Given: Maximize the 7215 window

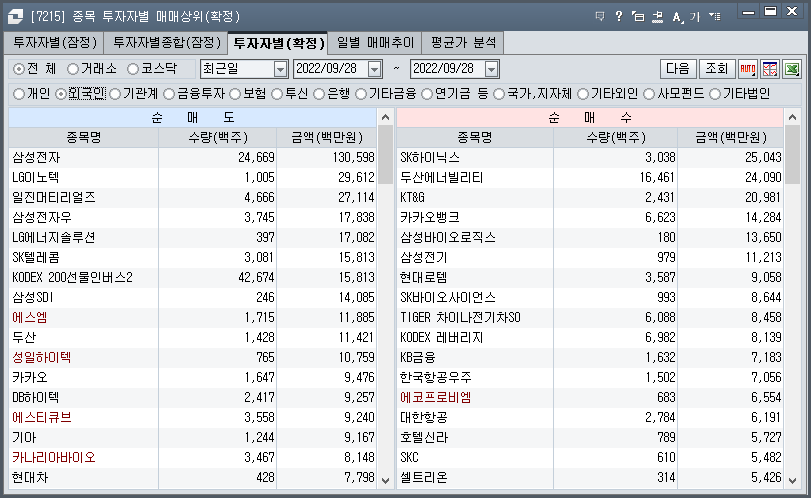Looking at the screenshot, I should [x=771, y=11].
